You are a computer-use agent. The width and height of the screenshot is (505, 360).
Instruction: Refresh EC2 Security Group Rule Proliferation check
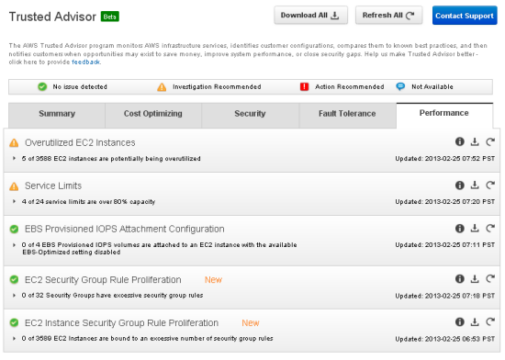coord(490,279)
